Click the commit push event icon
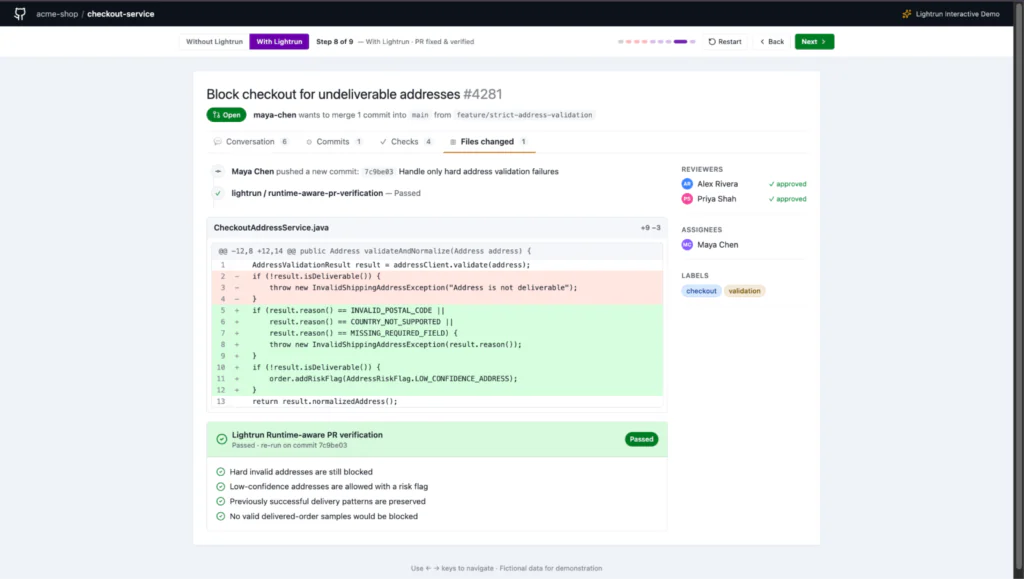This screenshot has width=1024, height=579. (x=218, y=172)
